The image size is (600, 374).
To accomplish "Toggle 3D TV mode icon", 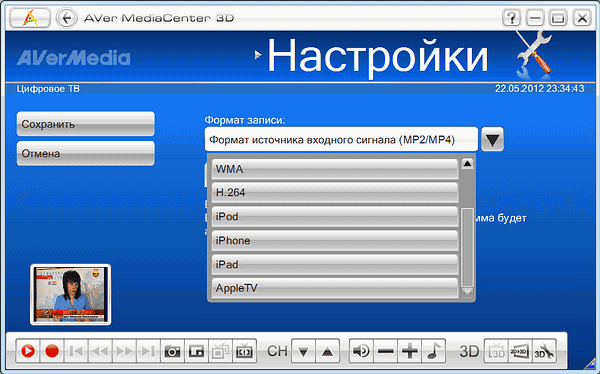I will coord(496,351).
